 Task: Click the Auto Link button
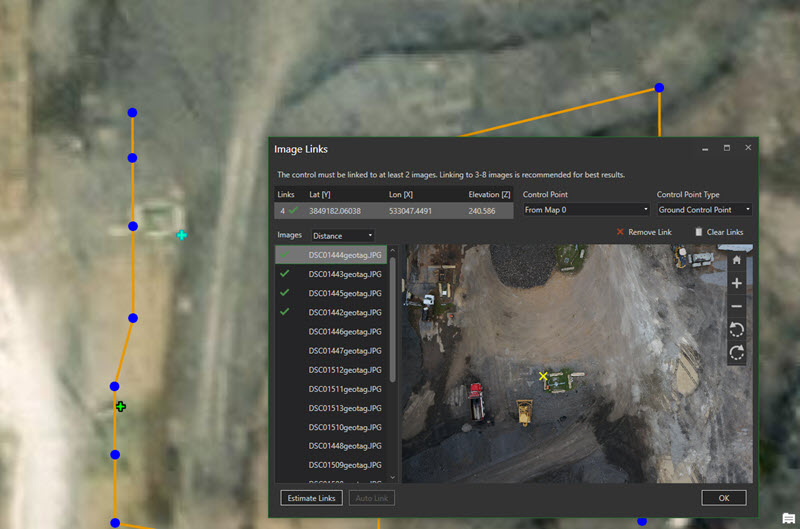pyautogui.click(x=371, y=498)
